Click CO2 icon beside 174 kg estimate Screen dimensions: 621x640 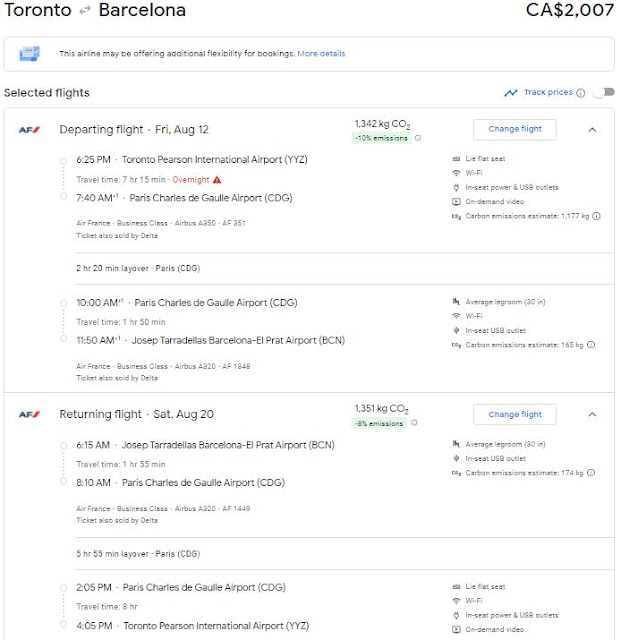click(456, 473)
